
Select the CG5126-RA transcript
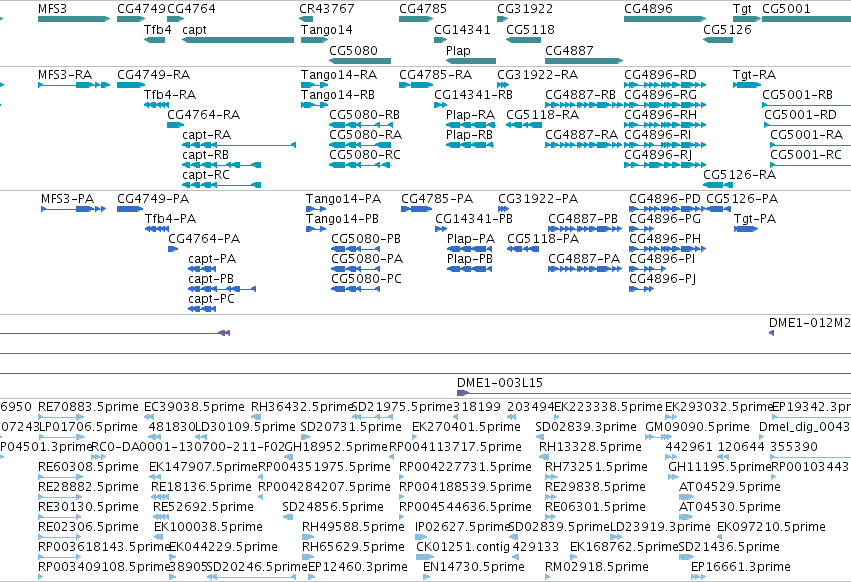[x=717, y=185]
